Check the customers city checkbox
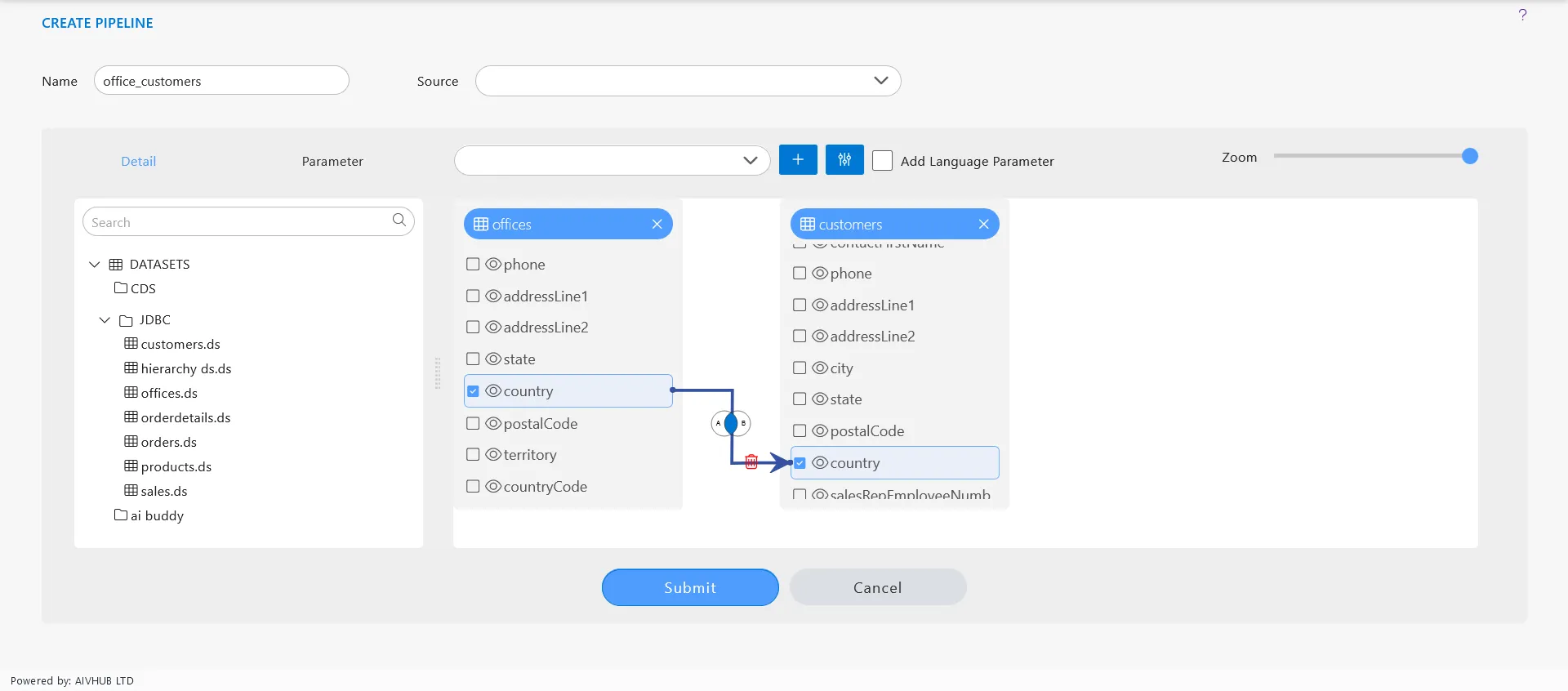Viewport: 1568px width, 691px height. (x=800, y=368)
